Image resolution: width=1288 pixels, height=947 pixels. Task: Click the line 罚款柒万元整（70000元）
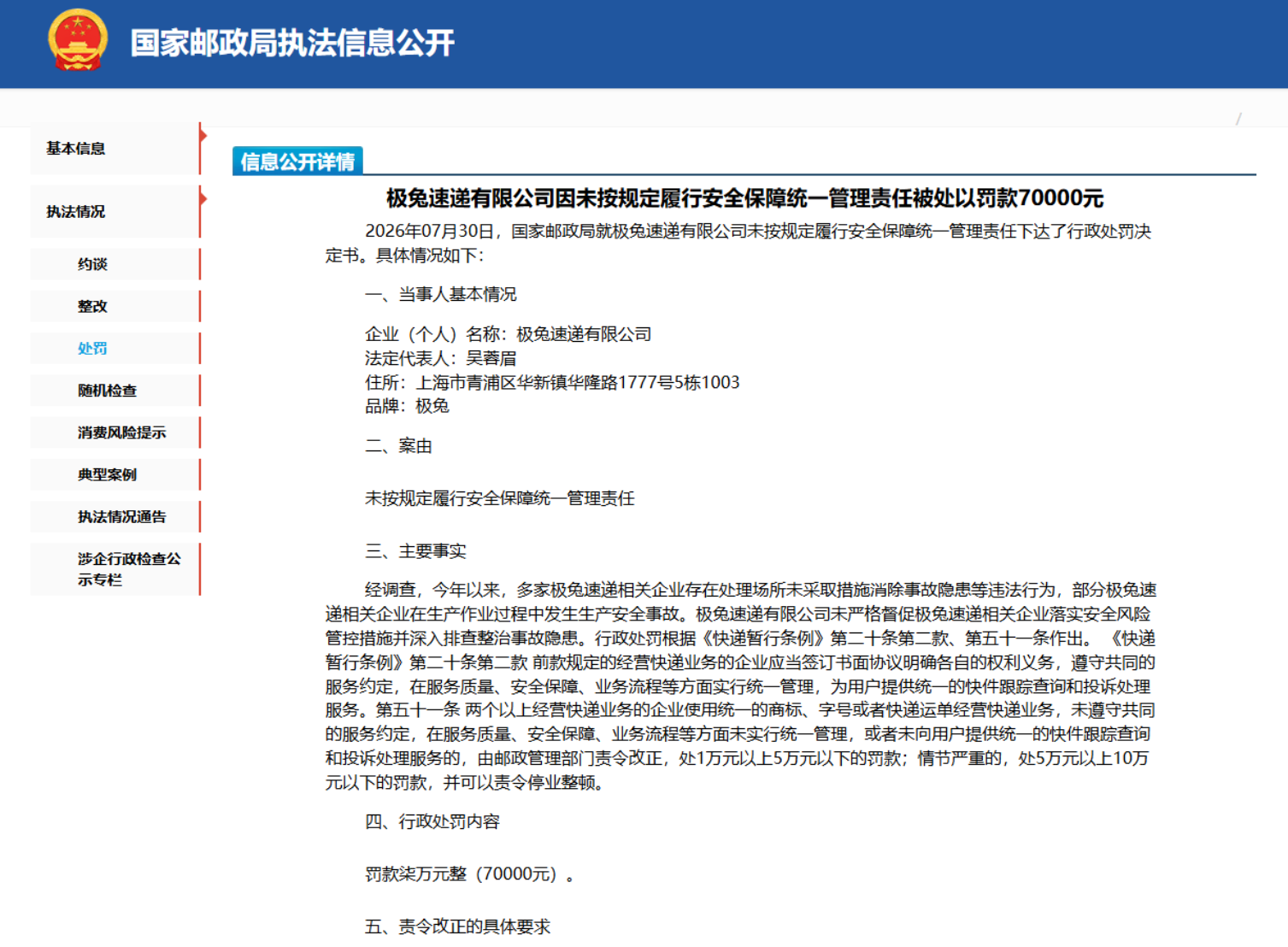pos(469,873)
